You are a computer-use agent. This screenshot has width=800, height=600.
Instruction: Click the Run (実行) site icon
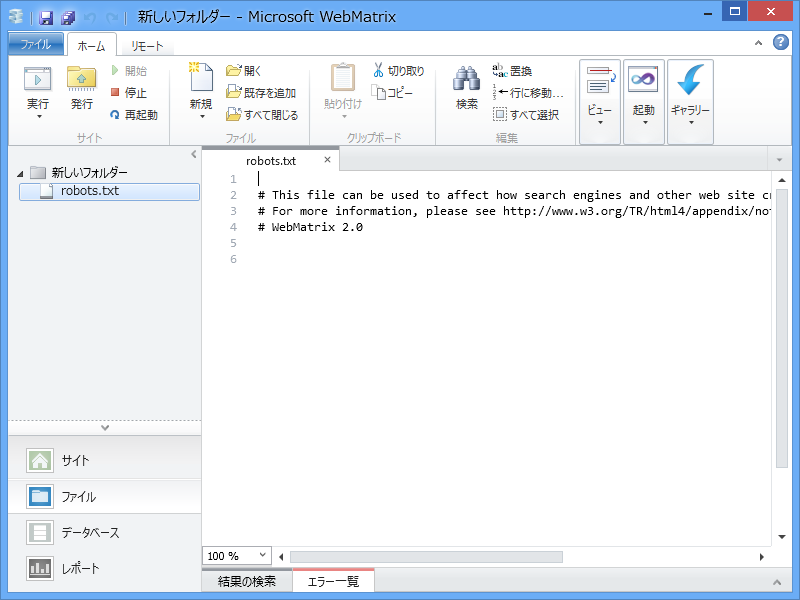[x=38, y=80]
